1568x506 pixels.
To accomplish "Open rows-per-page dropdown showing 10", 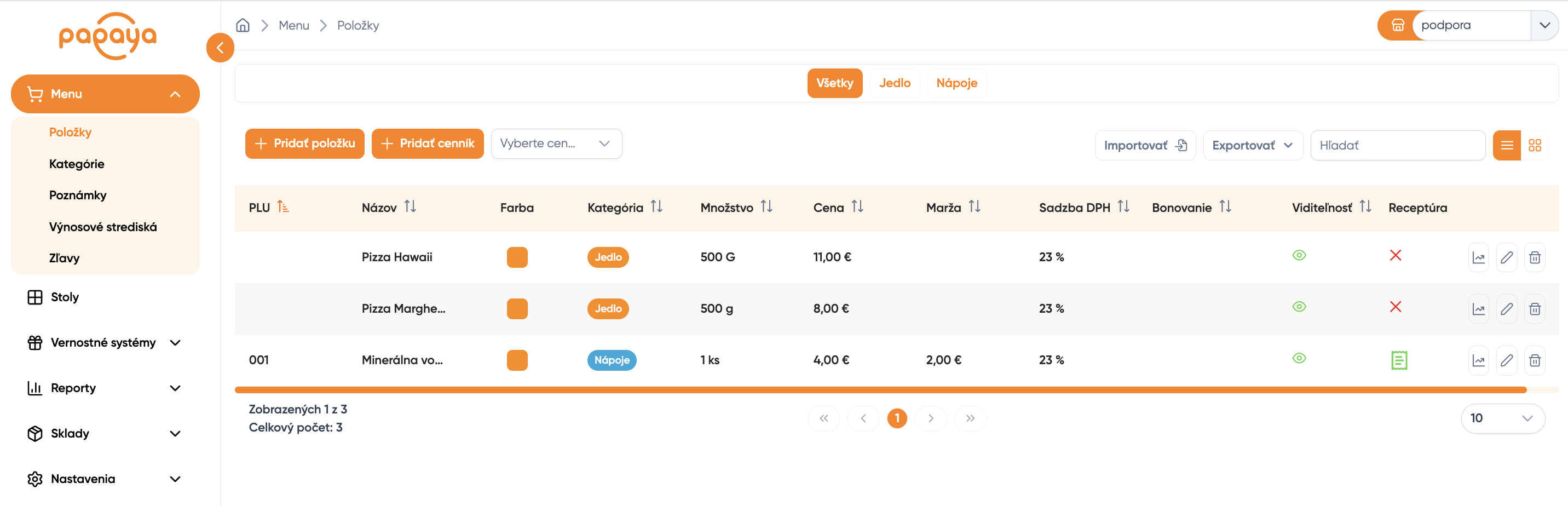I will click(1502, 418).
